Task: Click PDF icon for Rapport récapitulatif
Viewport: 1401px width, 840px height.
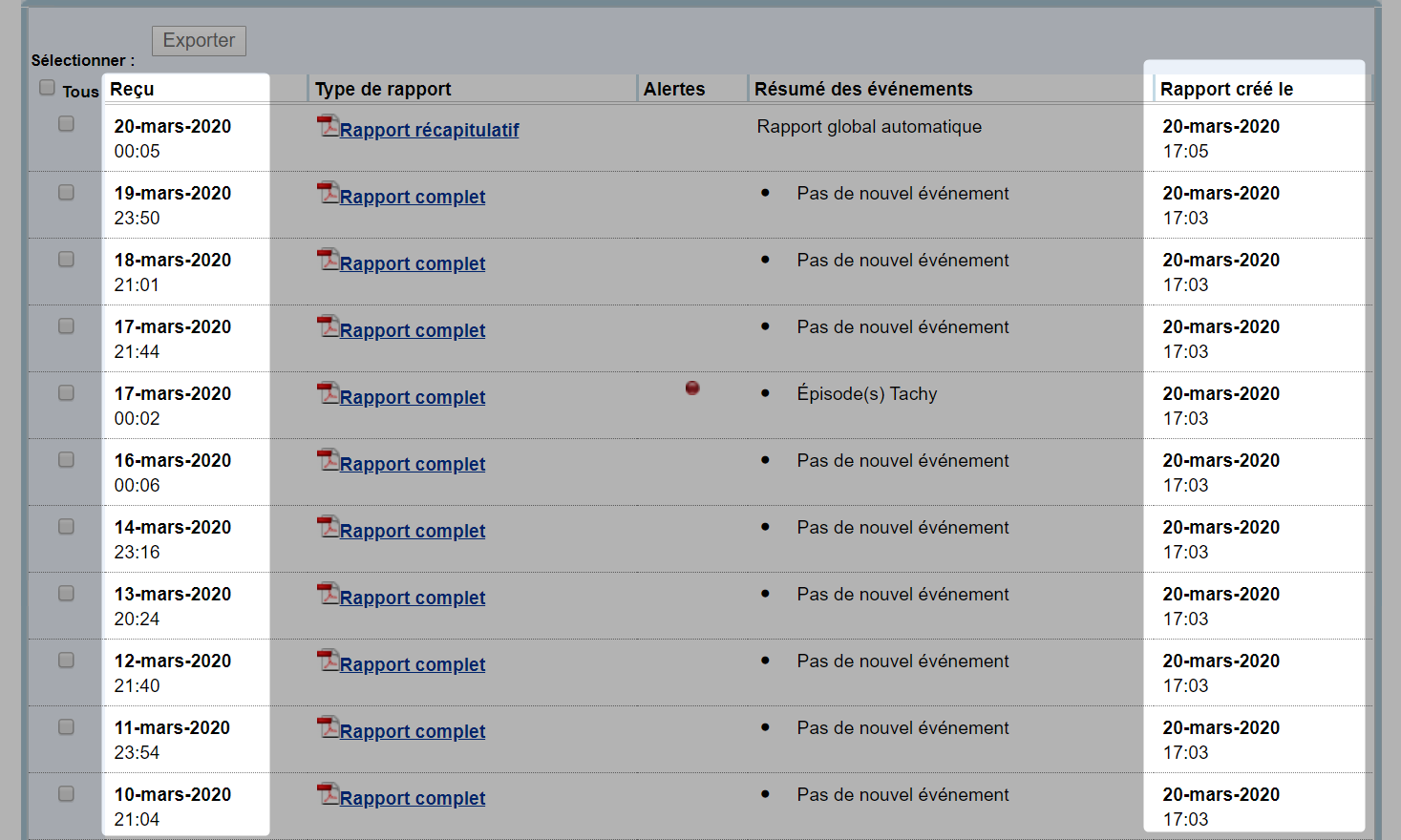Action: pos(328,126)
